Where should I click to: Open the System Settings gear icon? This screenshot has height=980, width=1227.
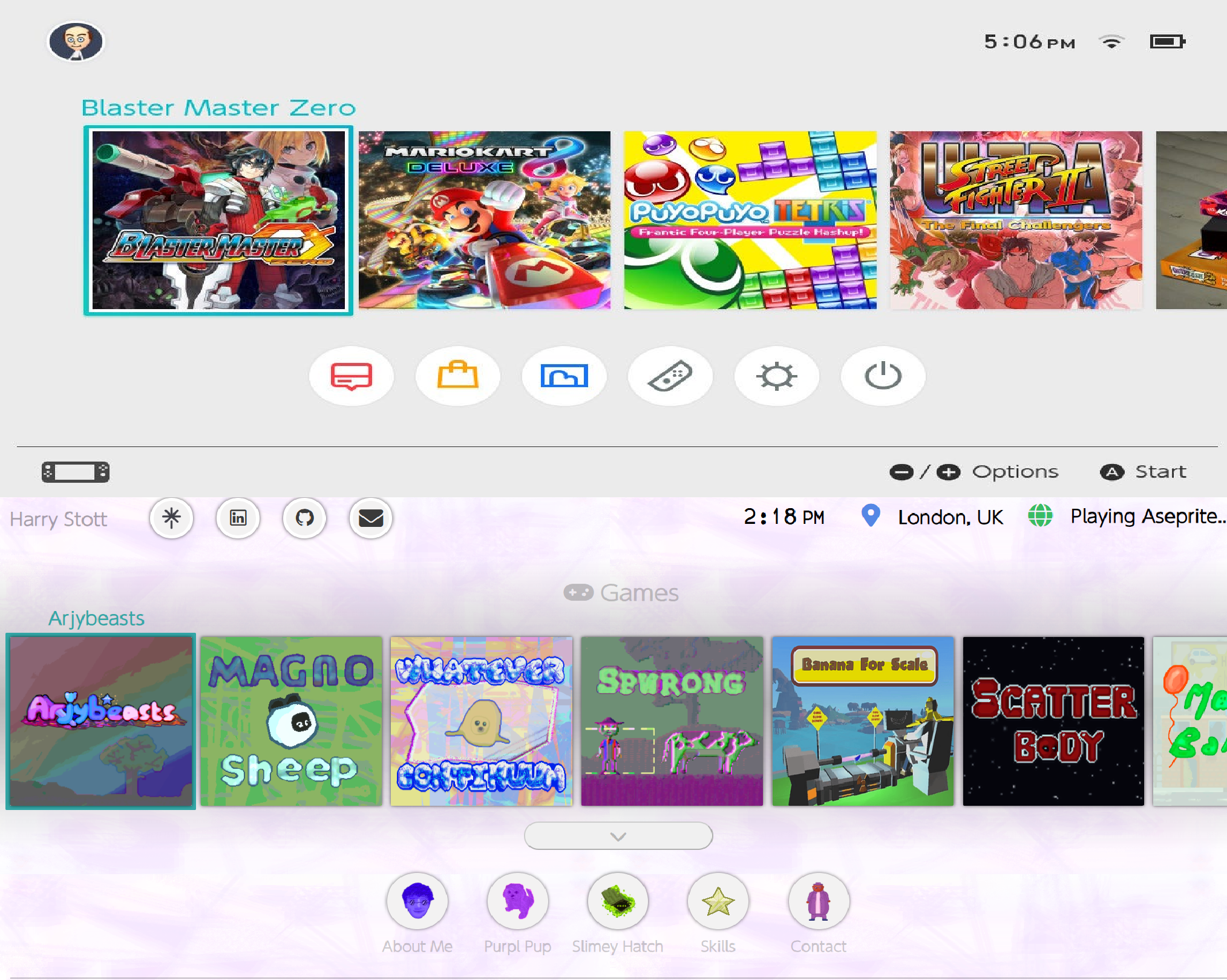[x=777, y=376]
